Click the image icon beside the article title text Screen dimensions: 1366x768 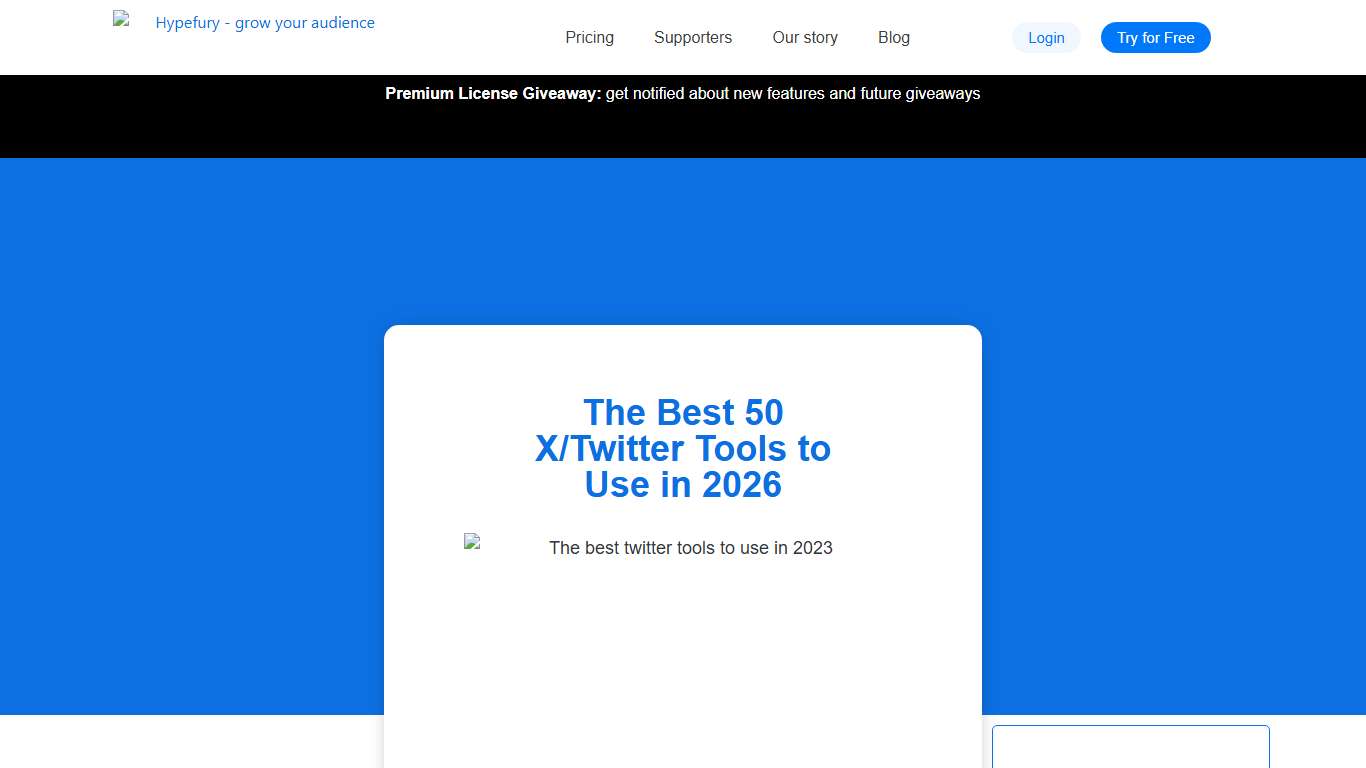coord(470,541)
